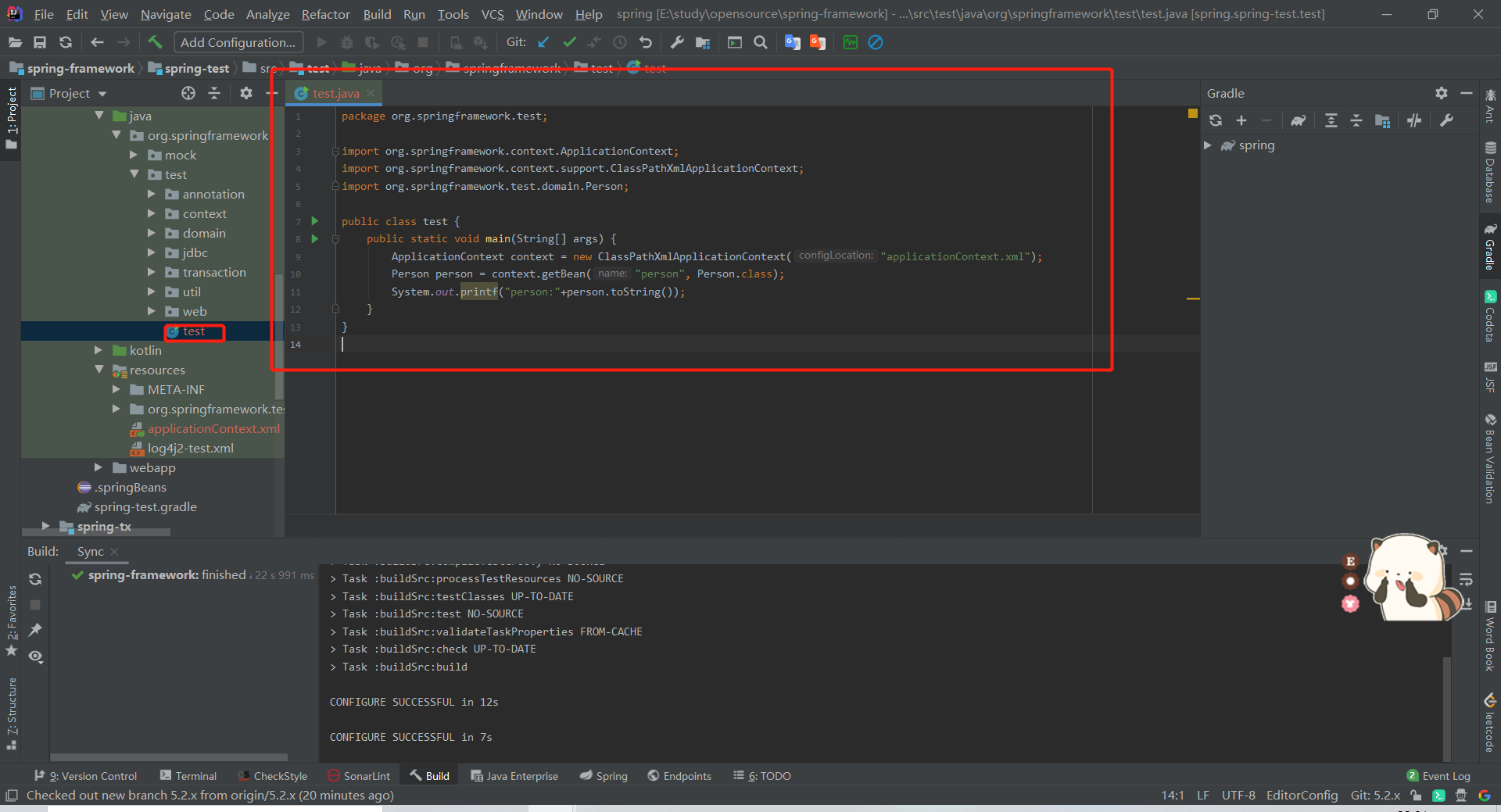Image resolution: width=1501 pixels, height=812 pixels.
Task: Expand the annotation folder arrow
Action: point(152,194)
